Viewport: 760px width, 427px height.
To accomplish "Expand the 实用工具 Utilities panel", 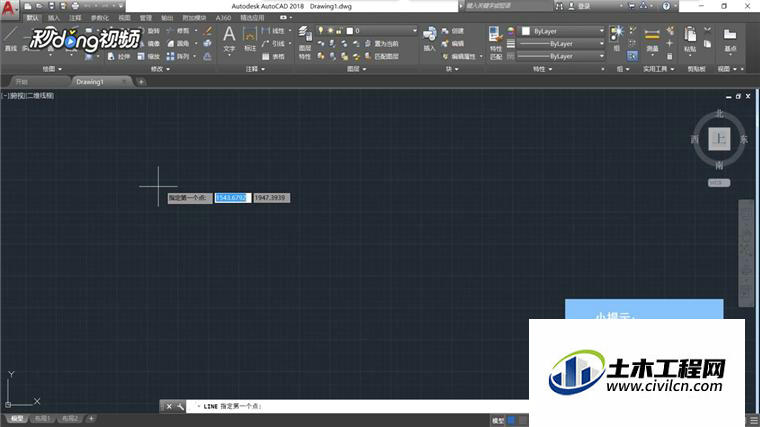I will tap(658, 69).
